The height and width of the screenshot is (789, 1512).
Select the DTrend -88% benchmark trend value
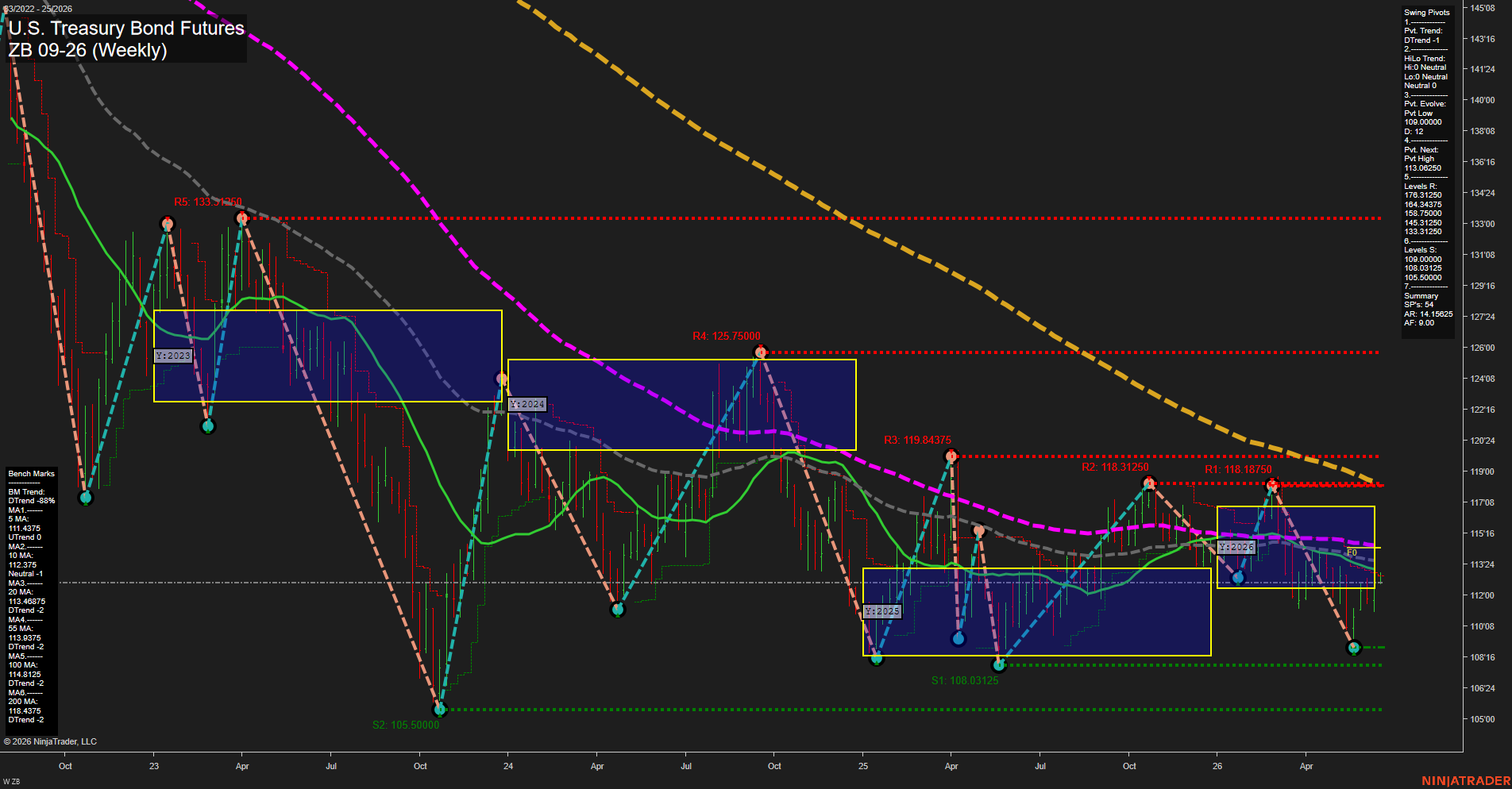click(32, 501)
